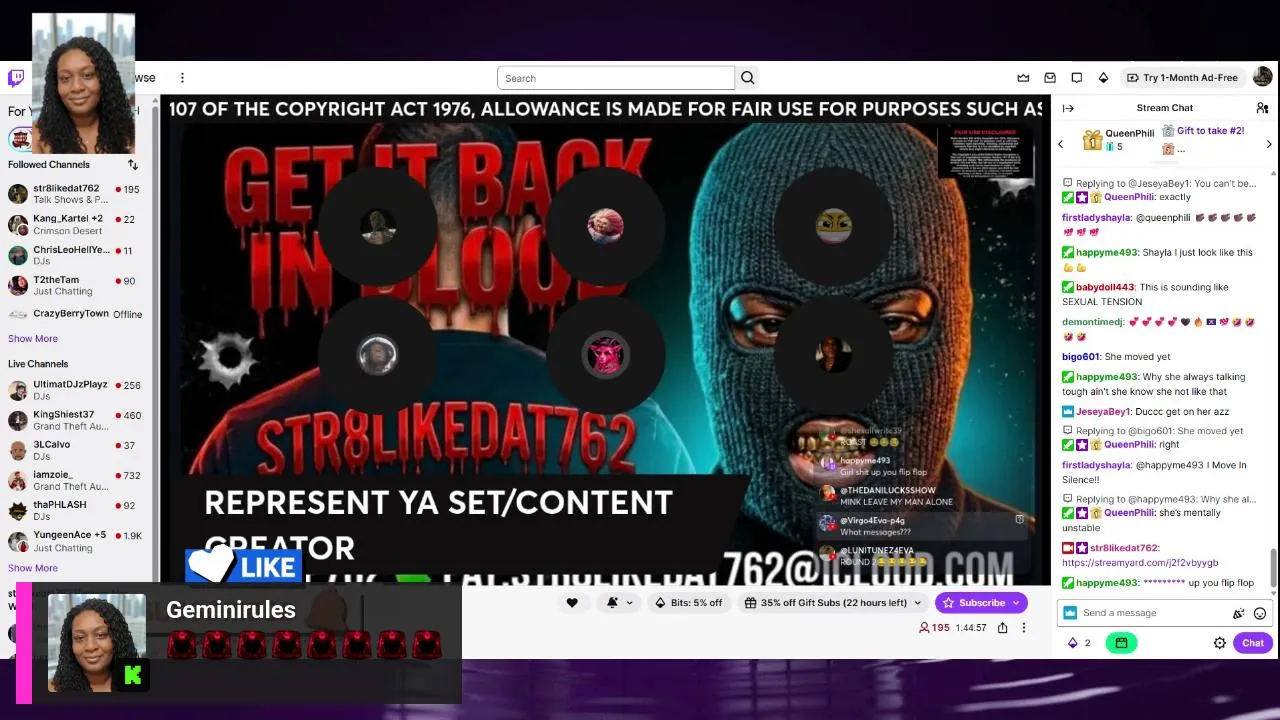1280x720 pixels.
Task: Click JeseyaBey1 username in chat
Action: [x=1103, y=412]
